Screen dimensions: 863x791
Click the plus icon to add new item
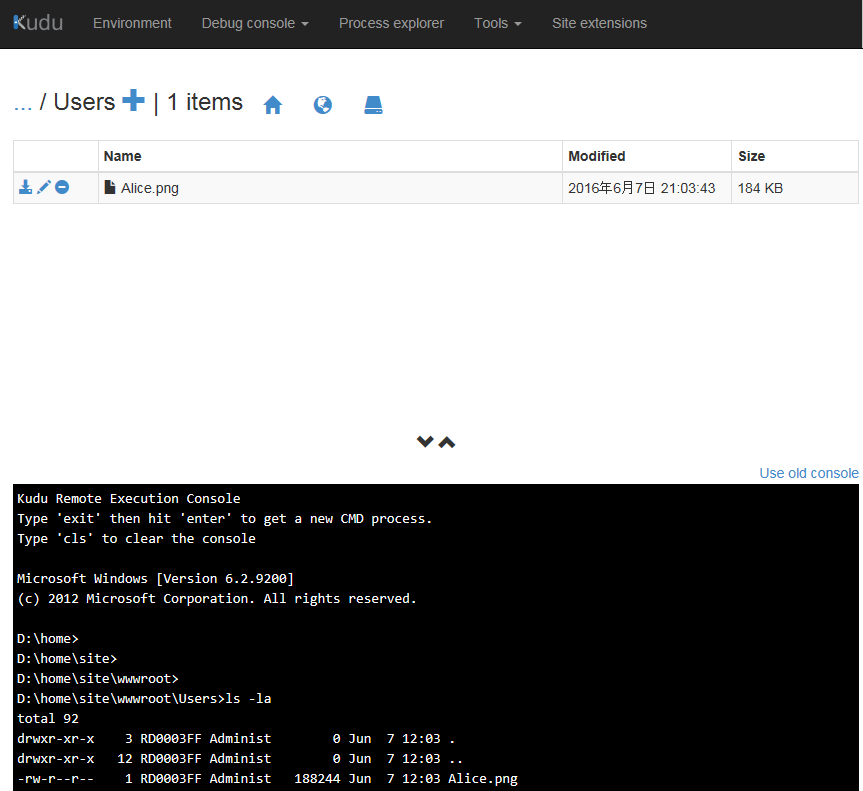[133, 100]
